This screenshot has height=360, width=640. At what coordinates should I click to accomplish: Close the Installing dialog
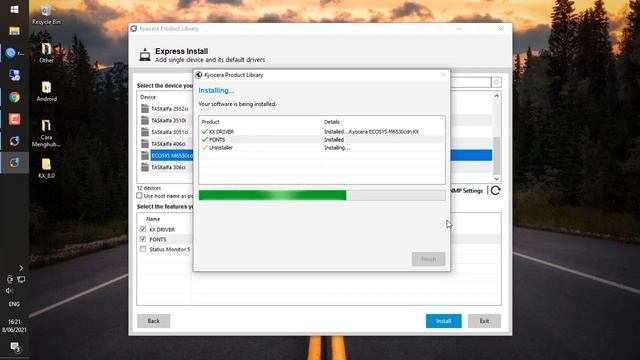click(443, 75)
